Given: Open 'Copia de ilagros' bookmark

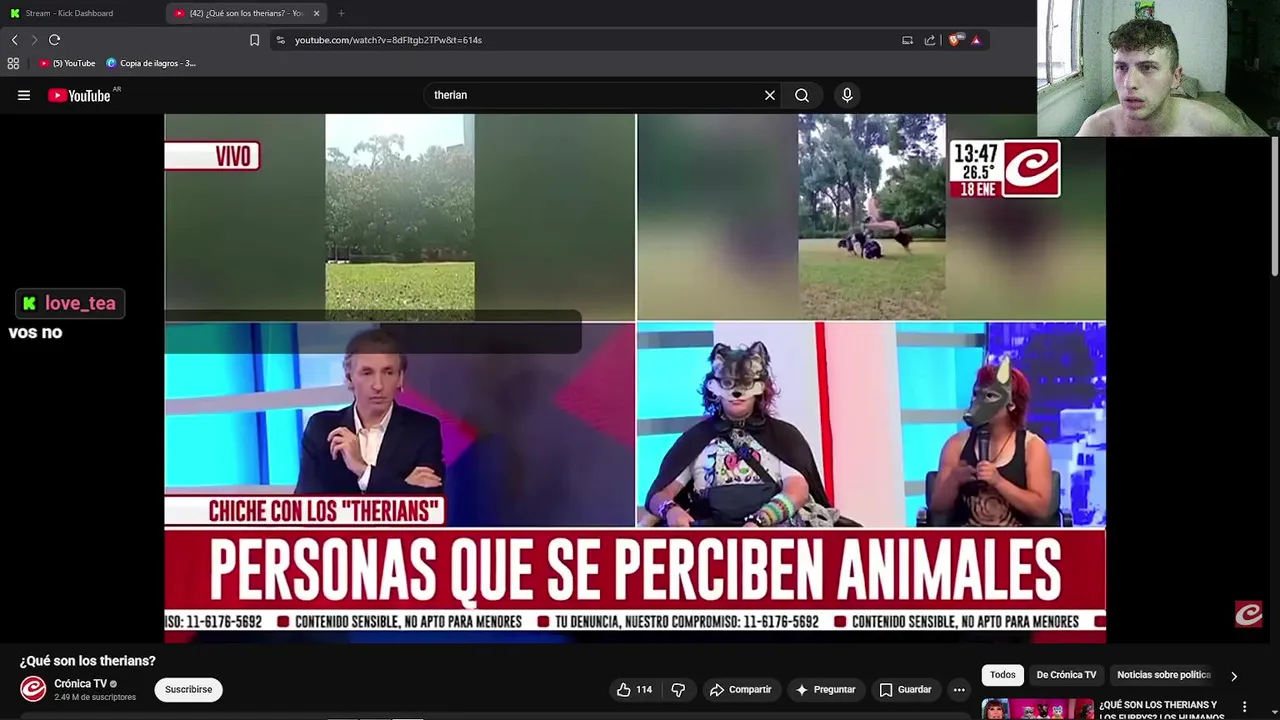Looking at the screenshot, I should [152, 63].
